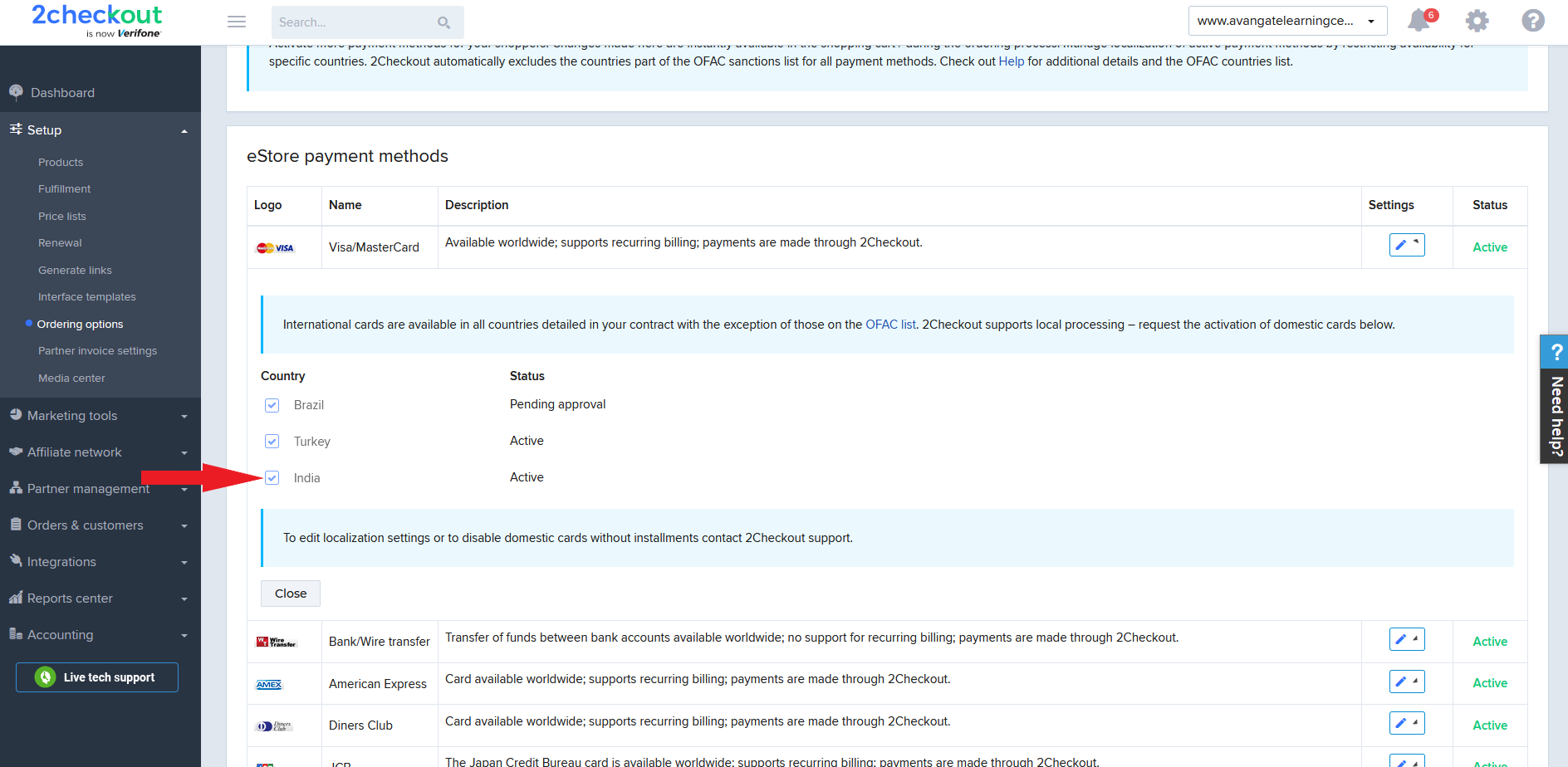Viewport: 1568px width, 767px height.
Task: Open Interface templates menu item
Action: point(87,297)
